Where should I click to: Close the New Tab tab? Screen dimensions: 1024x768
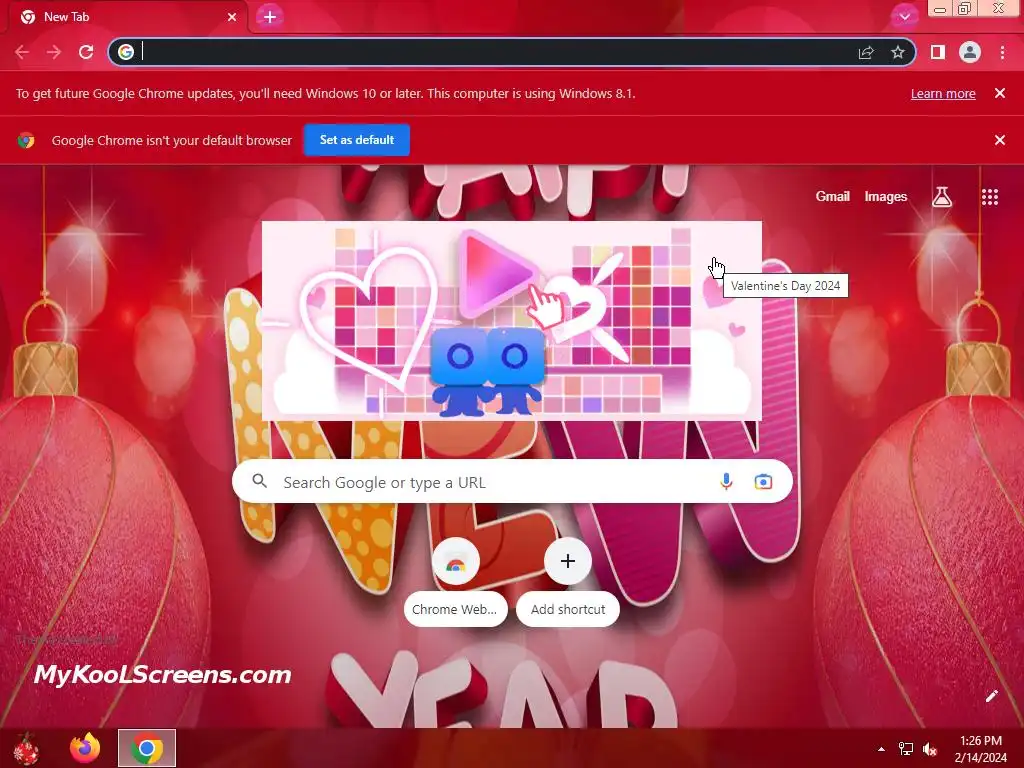tap(232, 17)
